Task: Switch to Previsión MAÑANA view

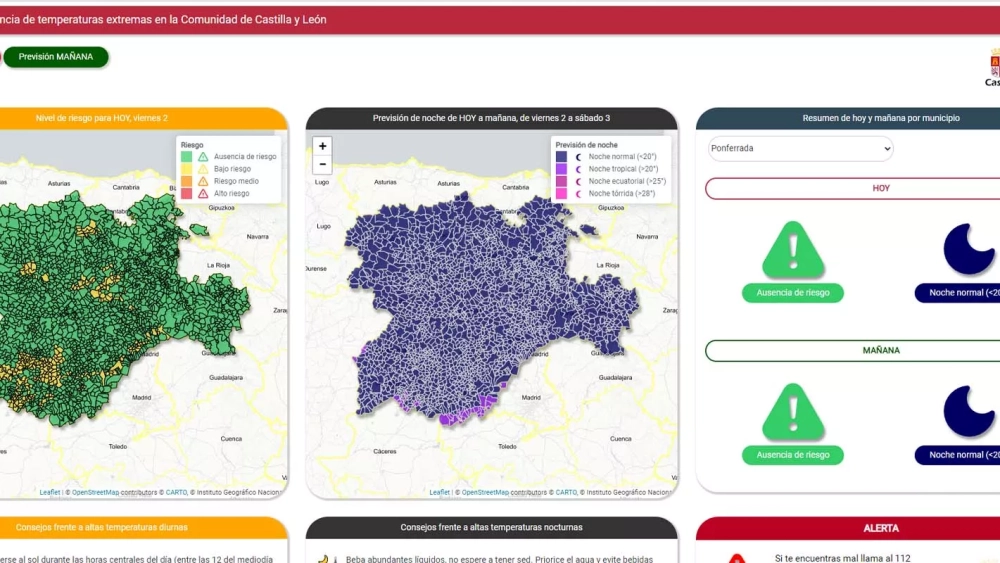Action: (56, 57)
